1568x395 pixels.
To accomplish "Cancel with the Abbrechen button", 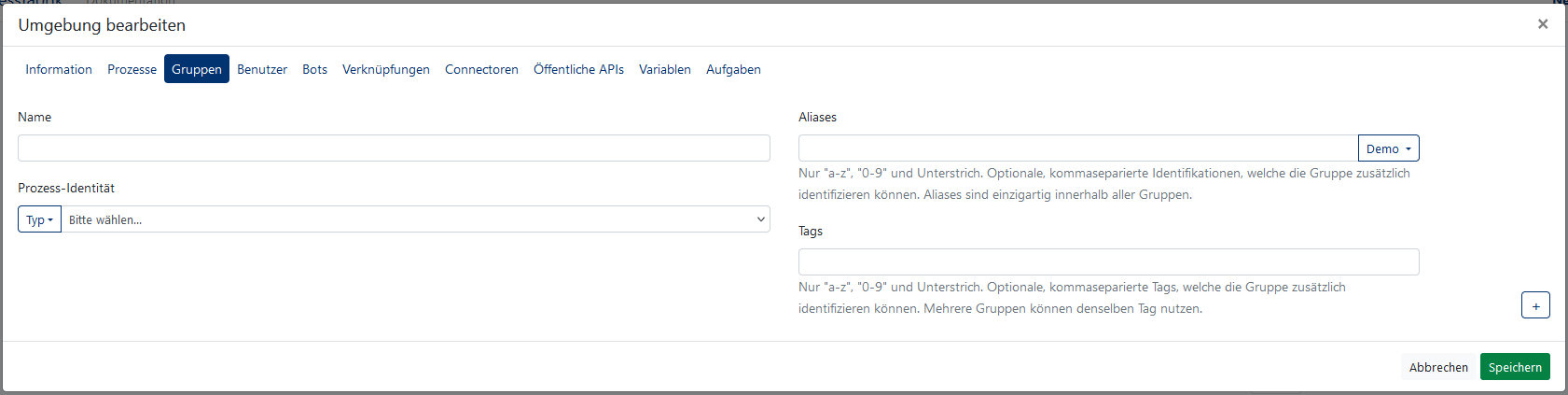I will point(1438,367).
